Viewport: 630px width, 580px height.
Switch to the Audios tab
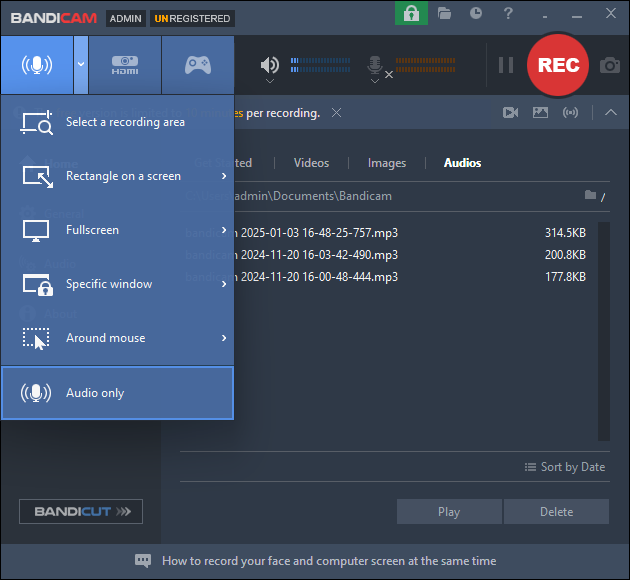pyautogui.click(x=462, y=163)
